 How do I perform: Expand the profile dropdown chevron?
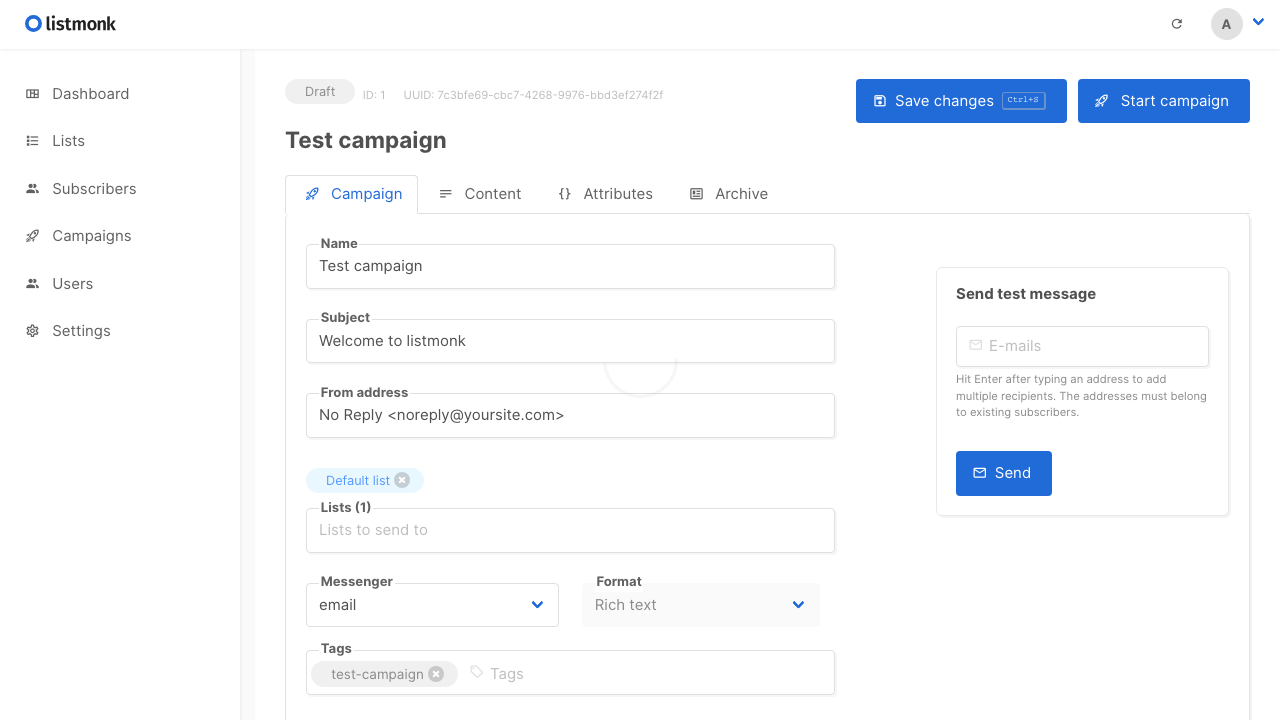point(1258,20)
